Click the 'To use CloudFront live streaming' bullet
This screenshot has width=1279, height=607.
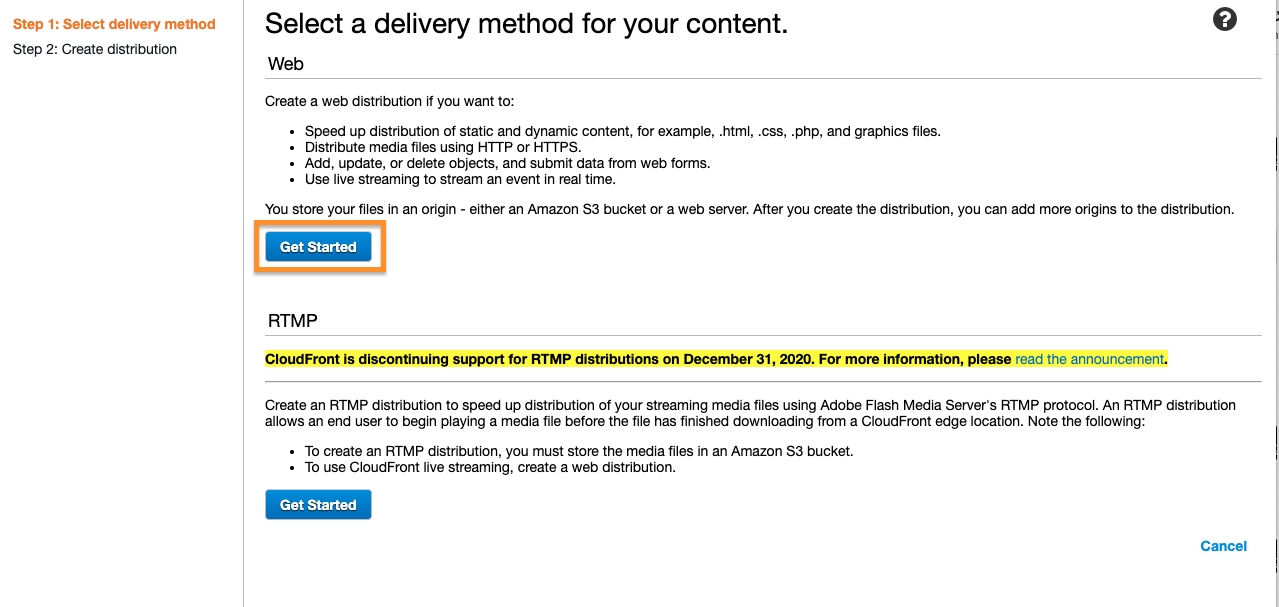[490, 467]
